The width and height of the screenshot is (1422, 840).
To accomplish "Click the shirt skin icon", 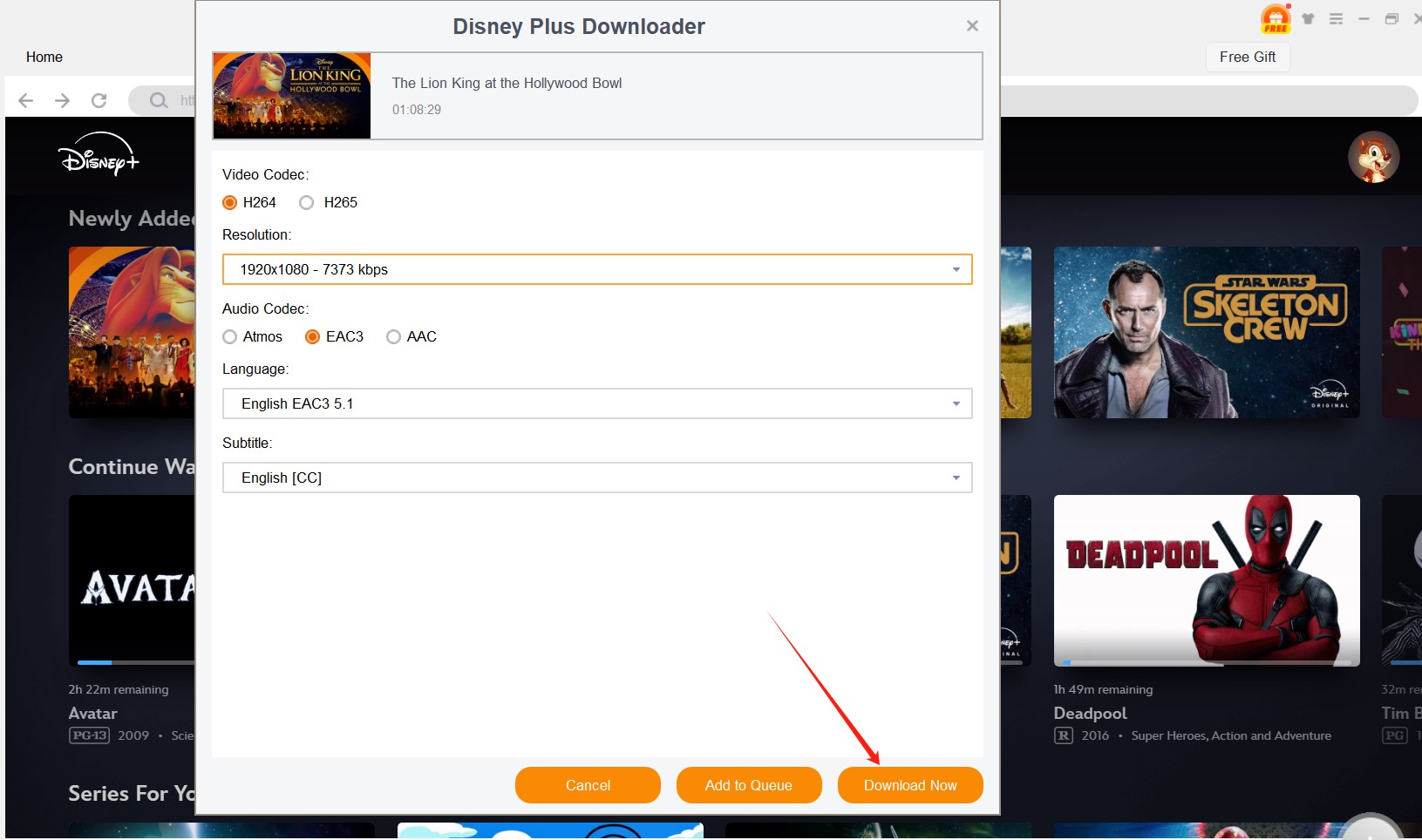I will [1308, 18].
